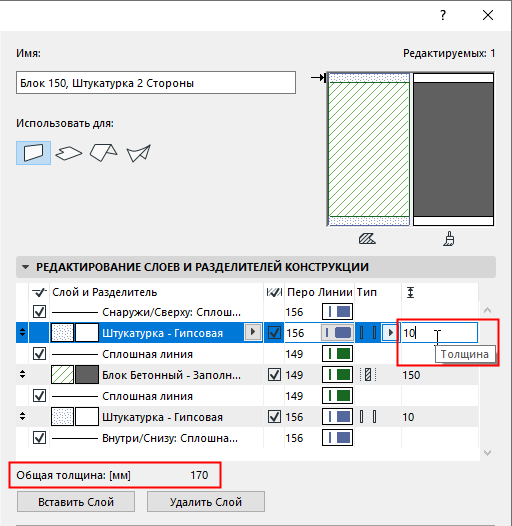512x526 pixels.
Task: Click the thickness input field showing 10
Action: pos(439,333)
